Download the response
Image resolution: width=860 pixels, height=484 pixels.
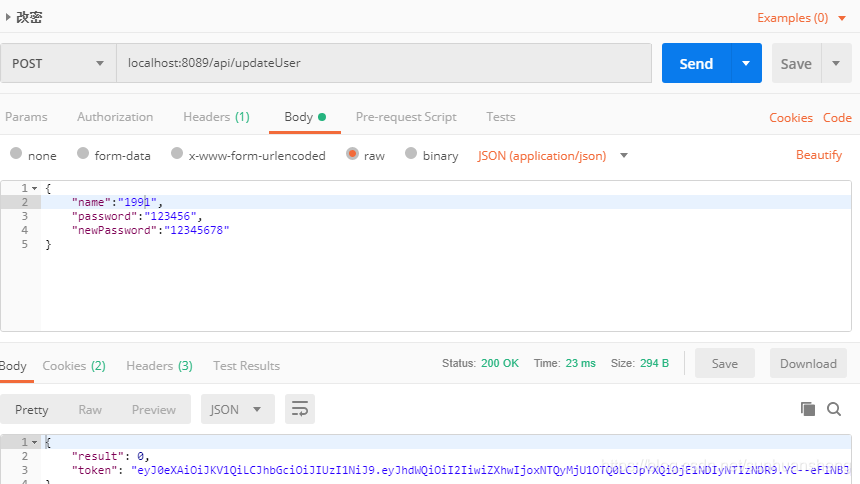tap(808, 363)
